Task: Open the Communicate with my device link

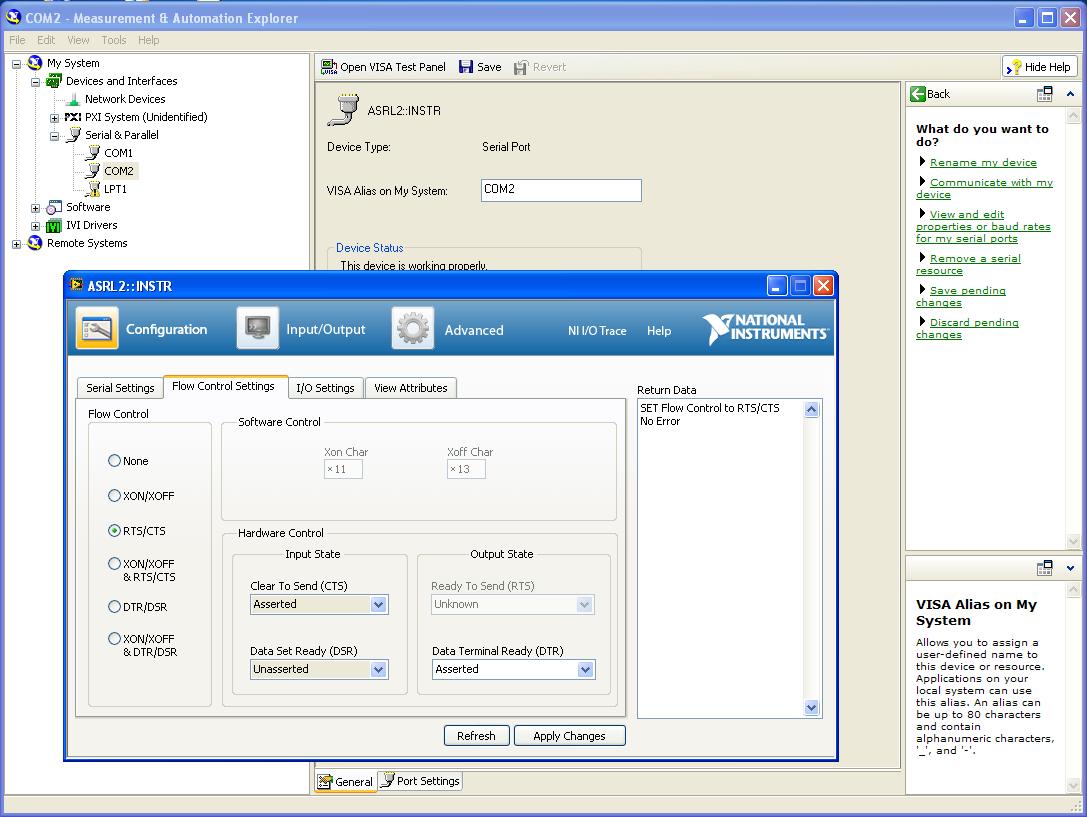Action: point(984,188)
